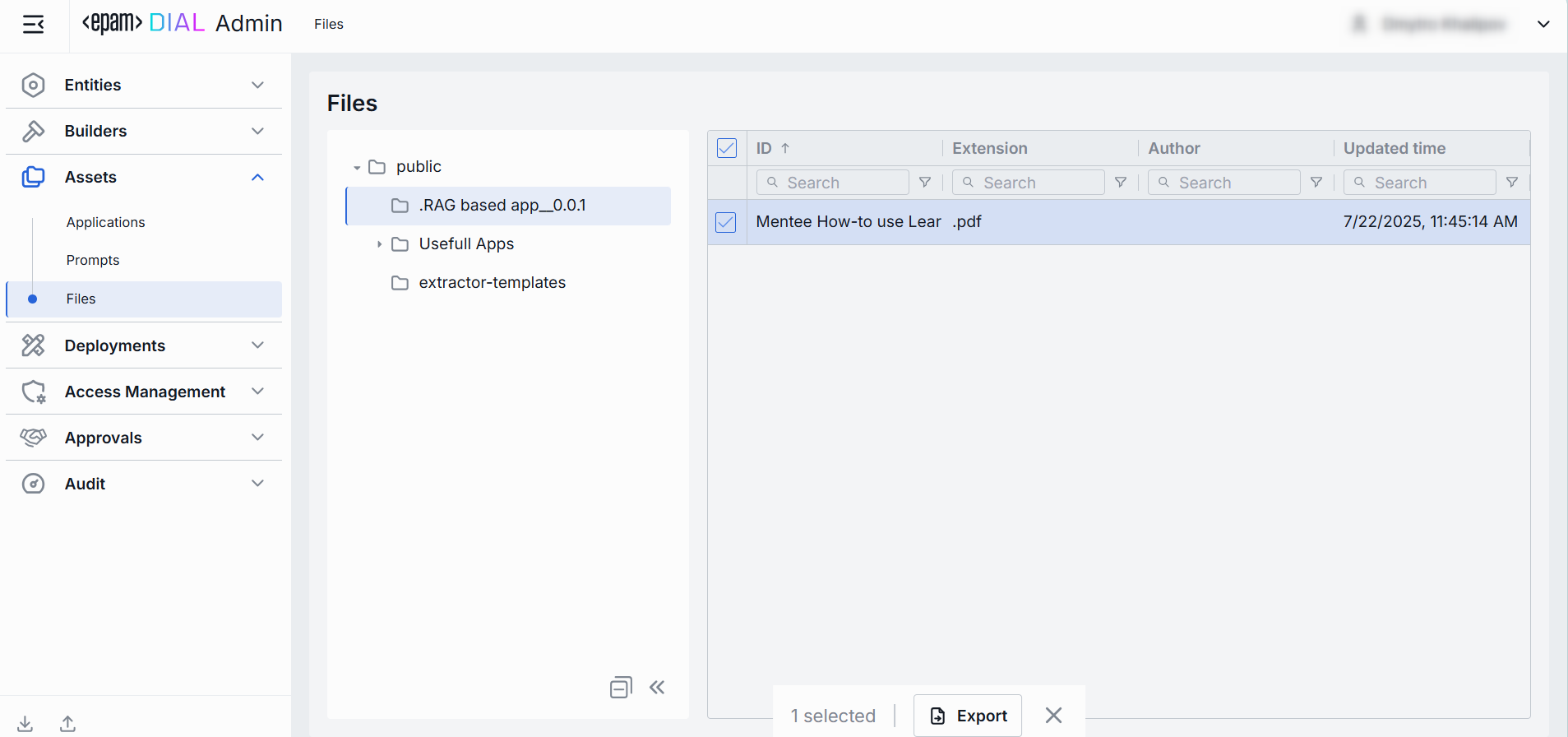Viewport: 1568px width, 737px height.
Task: Click the hamburger menu collapse icon
Action: pos(33,25)
